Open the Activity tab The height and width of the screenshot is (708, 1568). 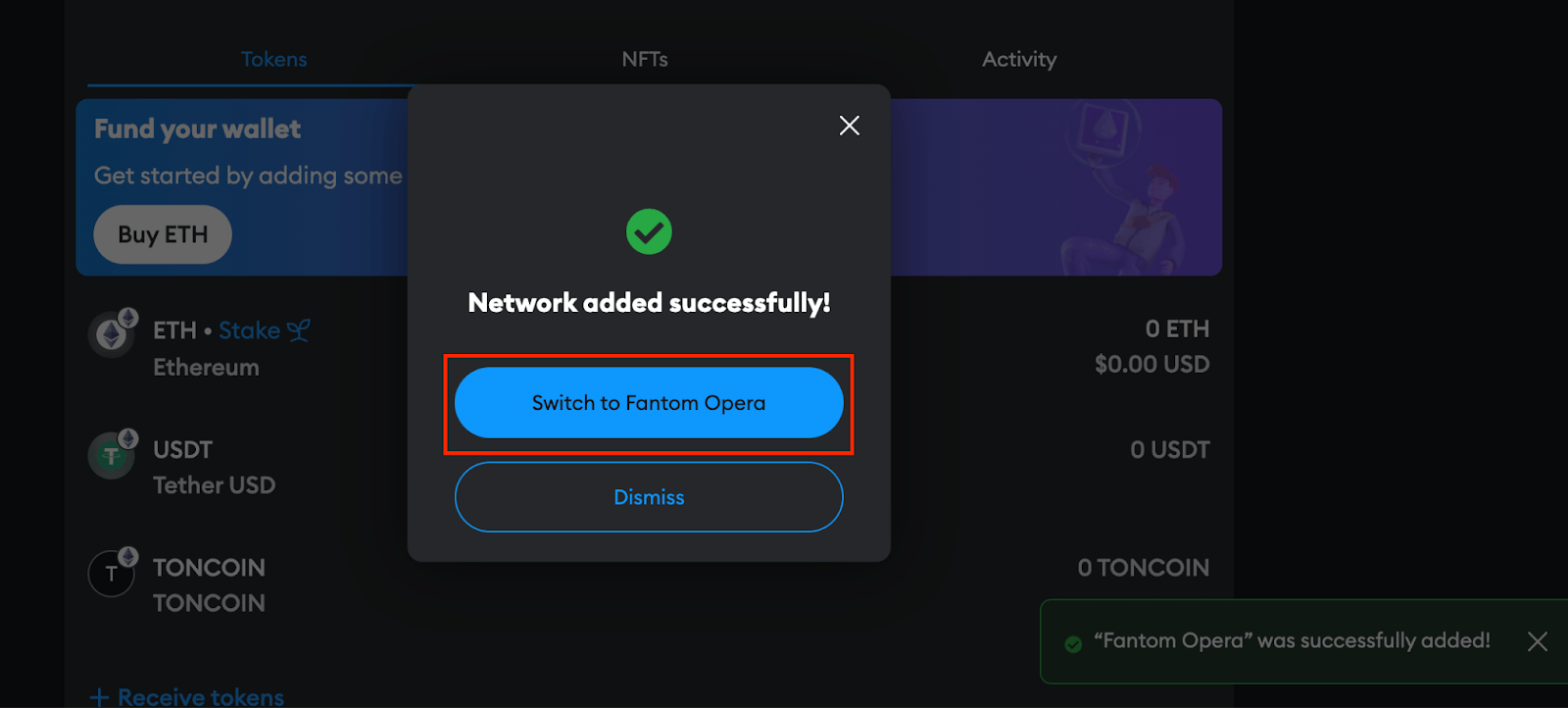click(1019, 60)
